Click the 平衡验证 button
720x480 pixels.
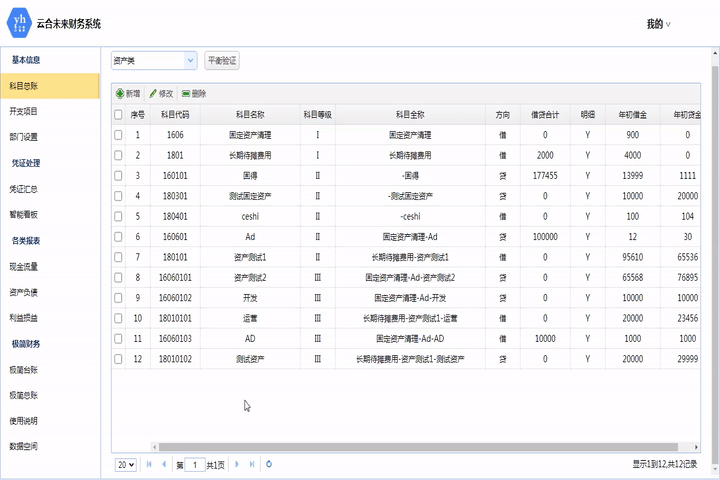[x=222, y=61]
